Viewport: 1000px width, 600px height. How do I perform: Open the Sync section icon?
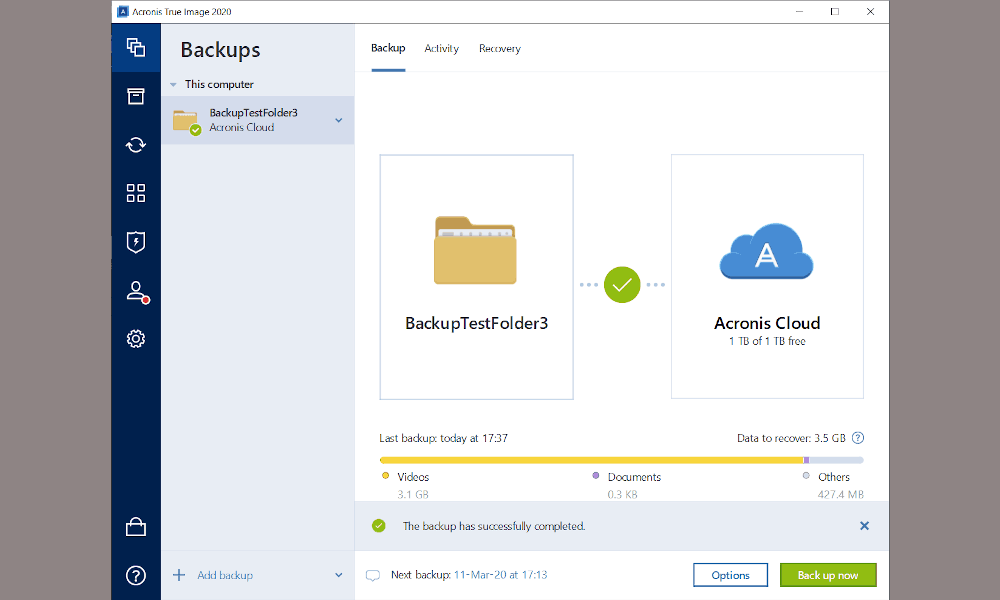tap(136, 145)
